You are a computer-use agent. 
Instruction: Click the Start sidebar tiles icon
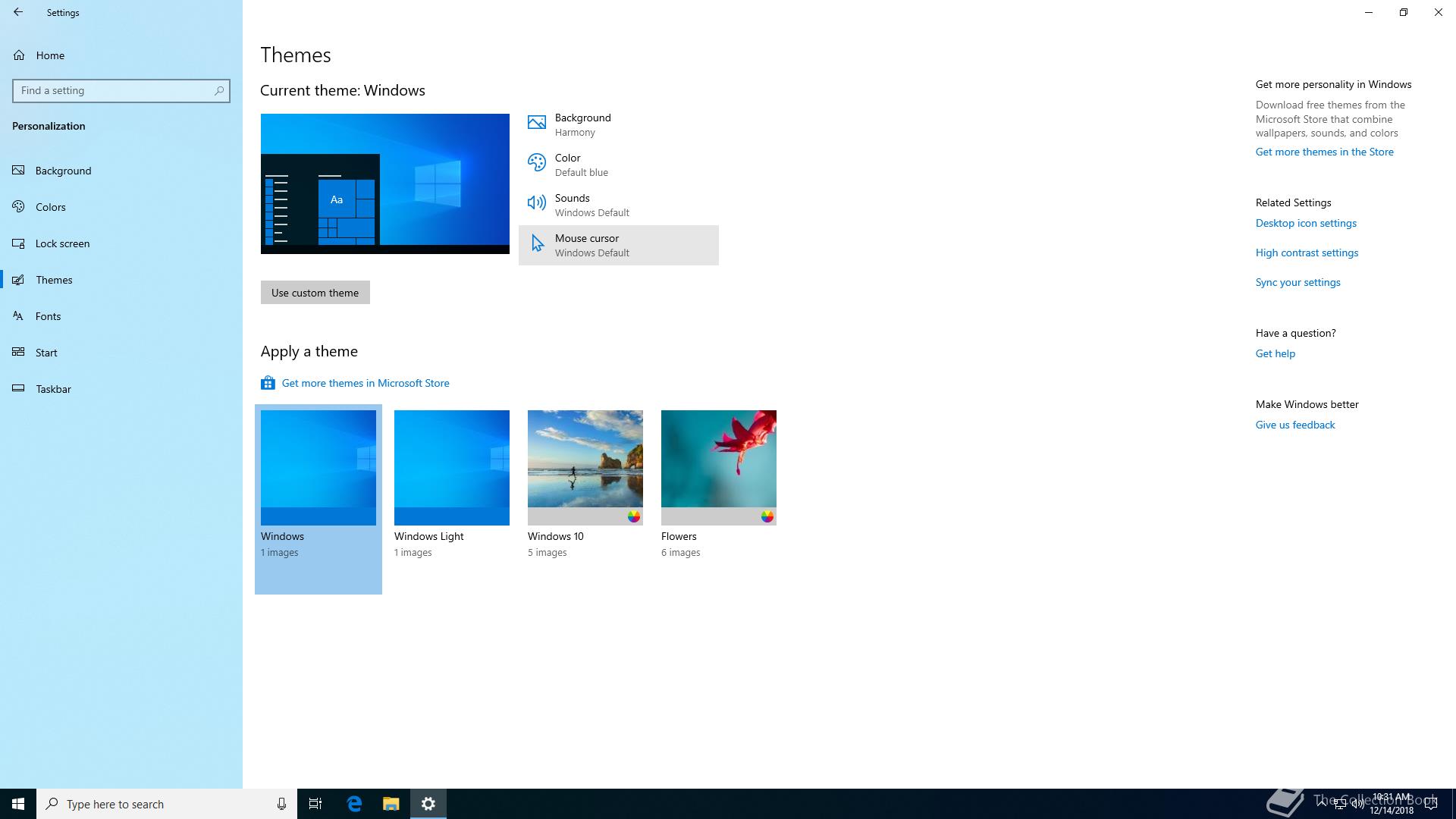click(18, 353)
